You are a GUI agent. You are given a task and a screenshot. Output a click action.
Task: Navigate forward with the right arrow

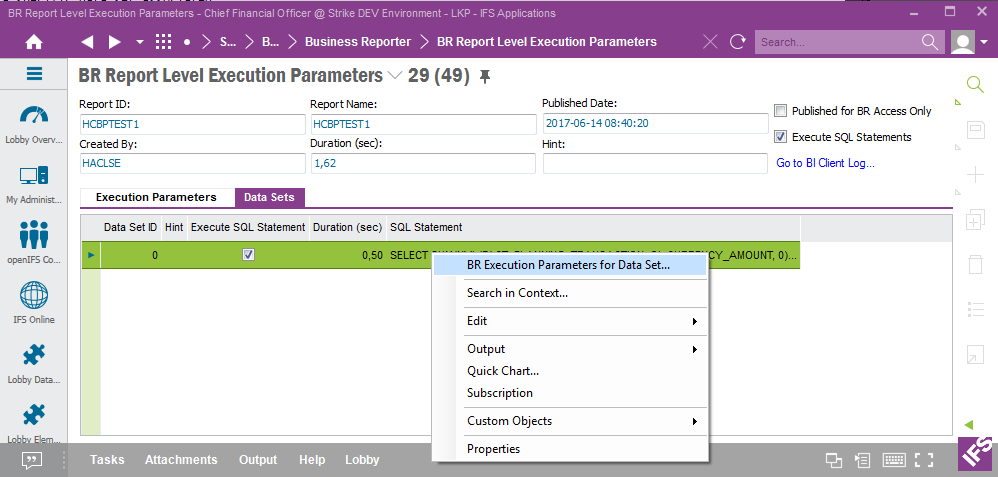click(x=115, y=42)
